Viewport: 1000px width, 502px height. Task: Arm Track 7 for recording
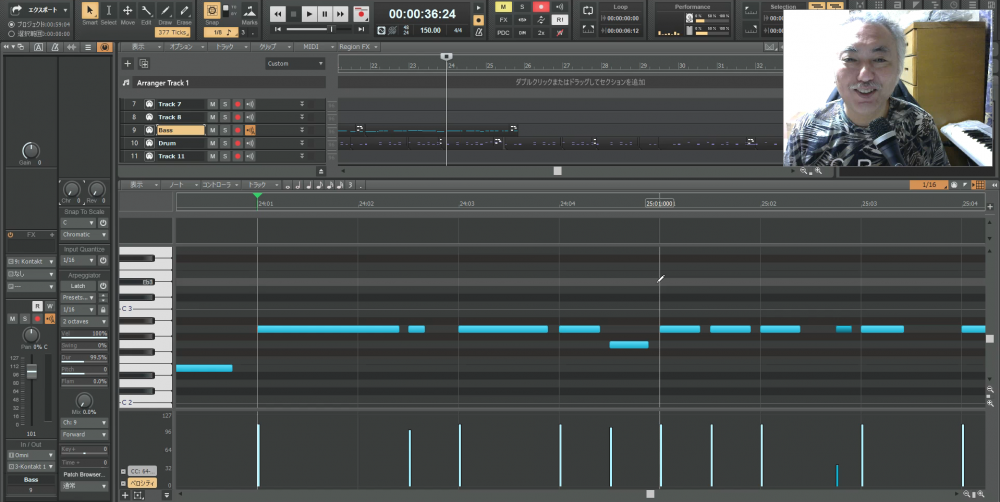pyautogui.click(x=236, y=104)
